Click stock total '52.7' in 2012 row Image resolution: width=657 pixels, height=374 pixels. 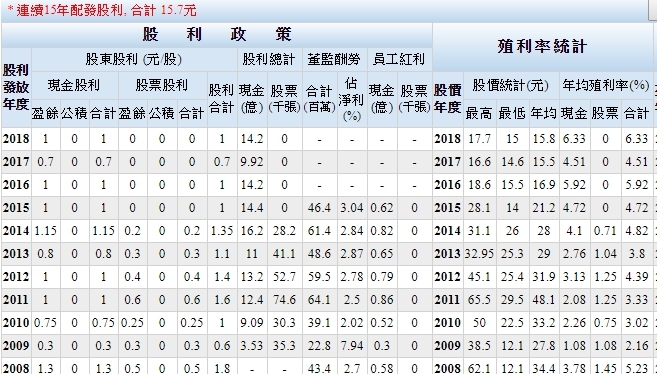tap(285, 277)
